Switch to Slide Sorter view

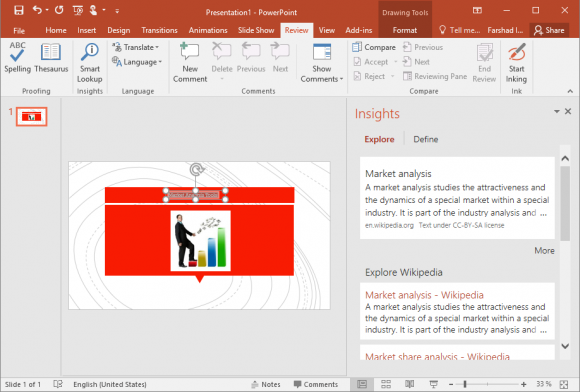[386, 384]
